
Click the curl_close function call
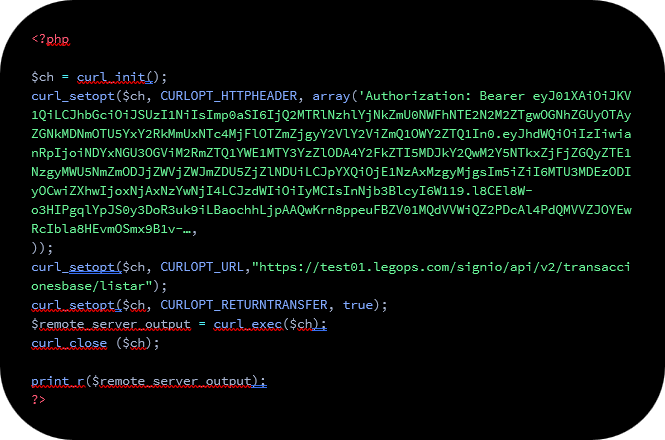click(x=69, y=343)
